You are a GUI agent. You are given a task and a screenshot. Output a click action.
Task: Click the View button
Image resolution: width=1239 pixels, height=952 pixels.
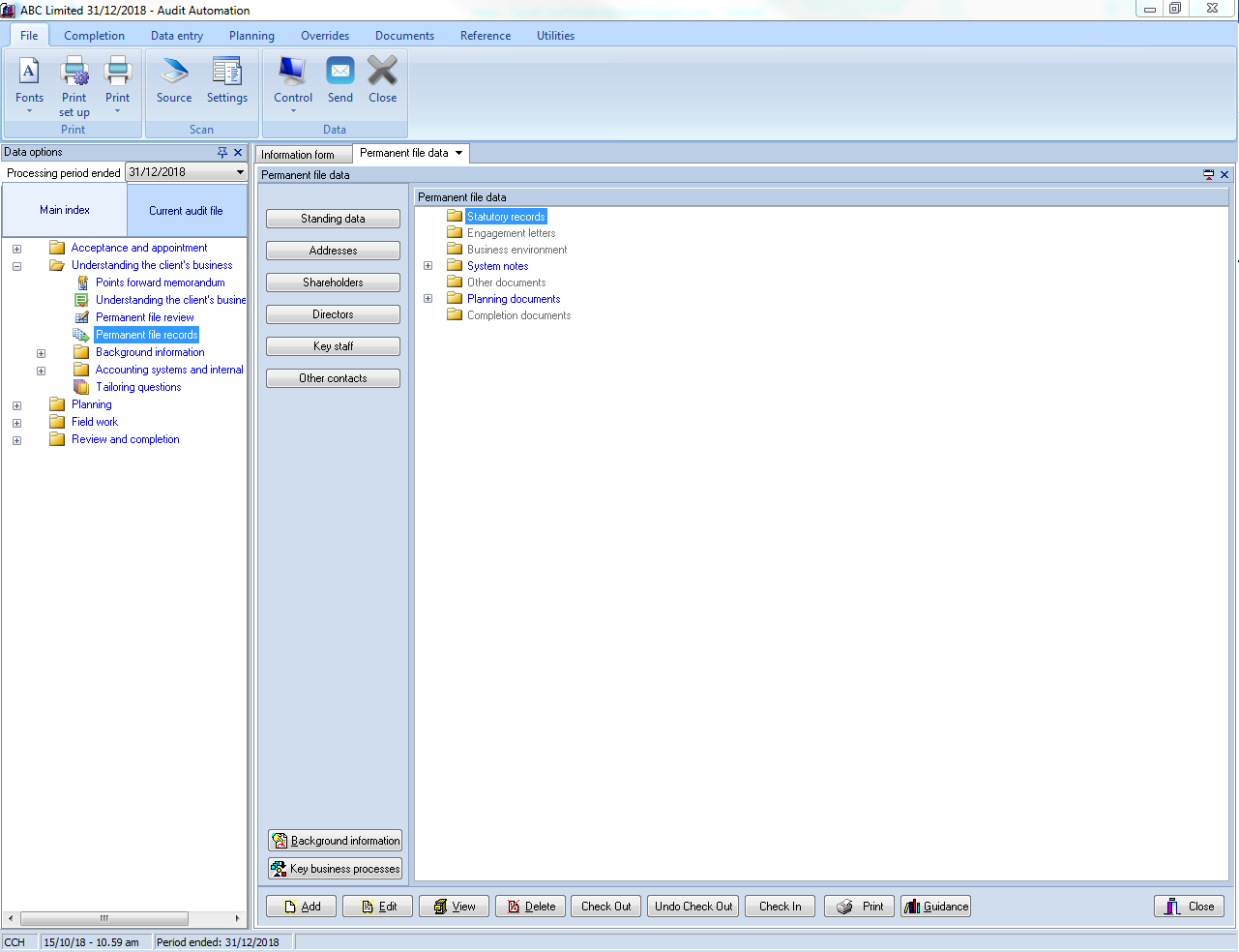[x=454, y=907]
